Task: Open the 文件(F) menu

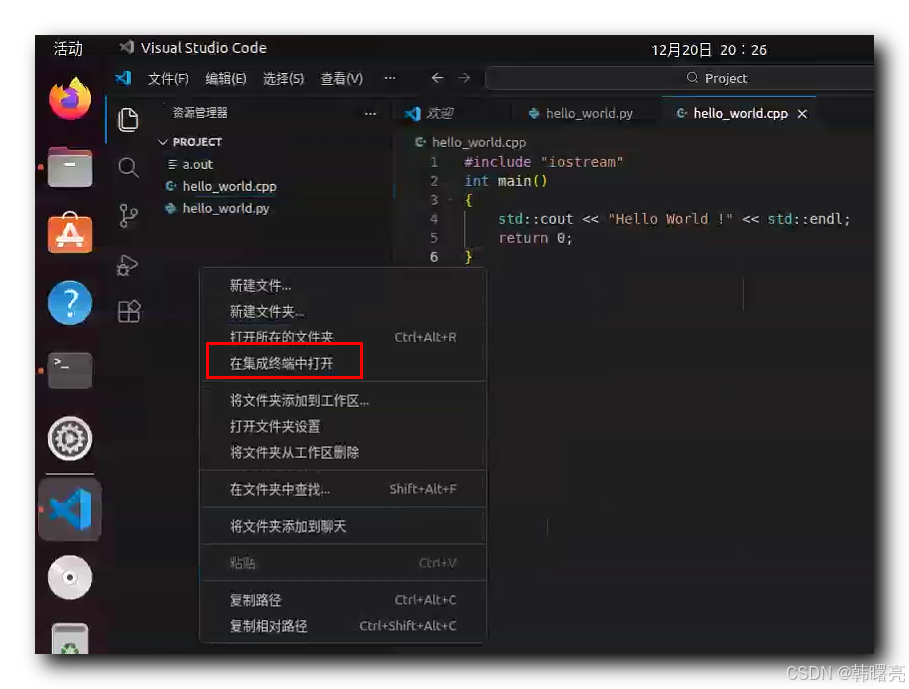Action: [x=168, y=78]
